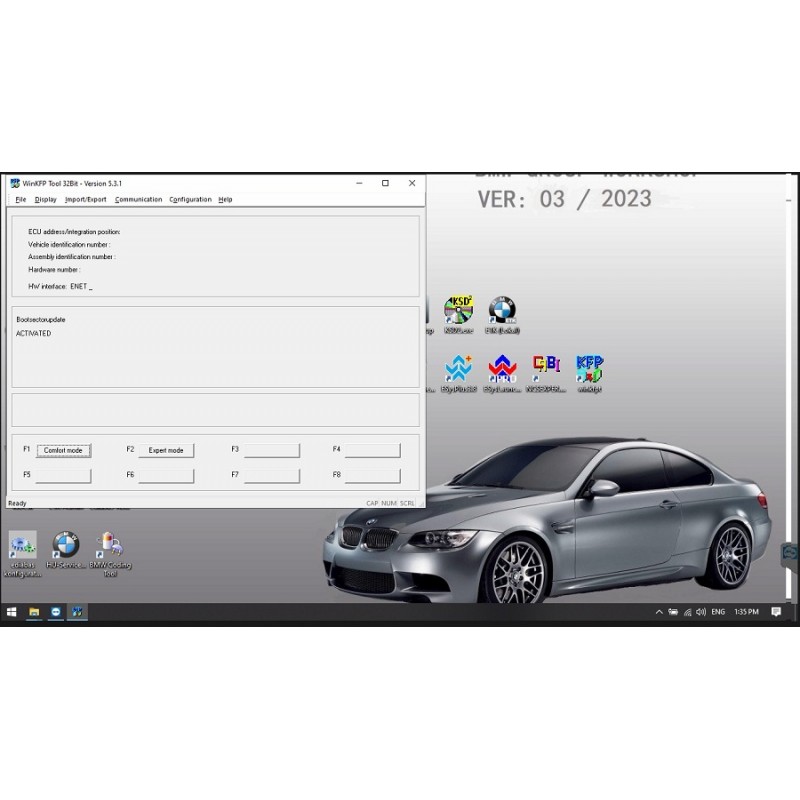
Task: Open the E-Sys Launcher PRO shortcut
Action: click(x=502, y=368)
